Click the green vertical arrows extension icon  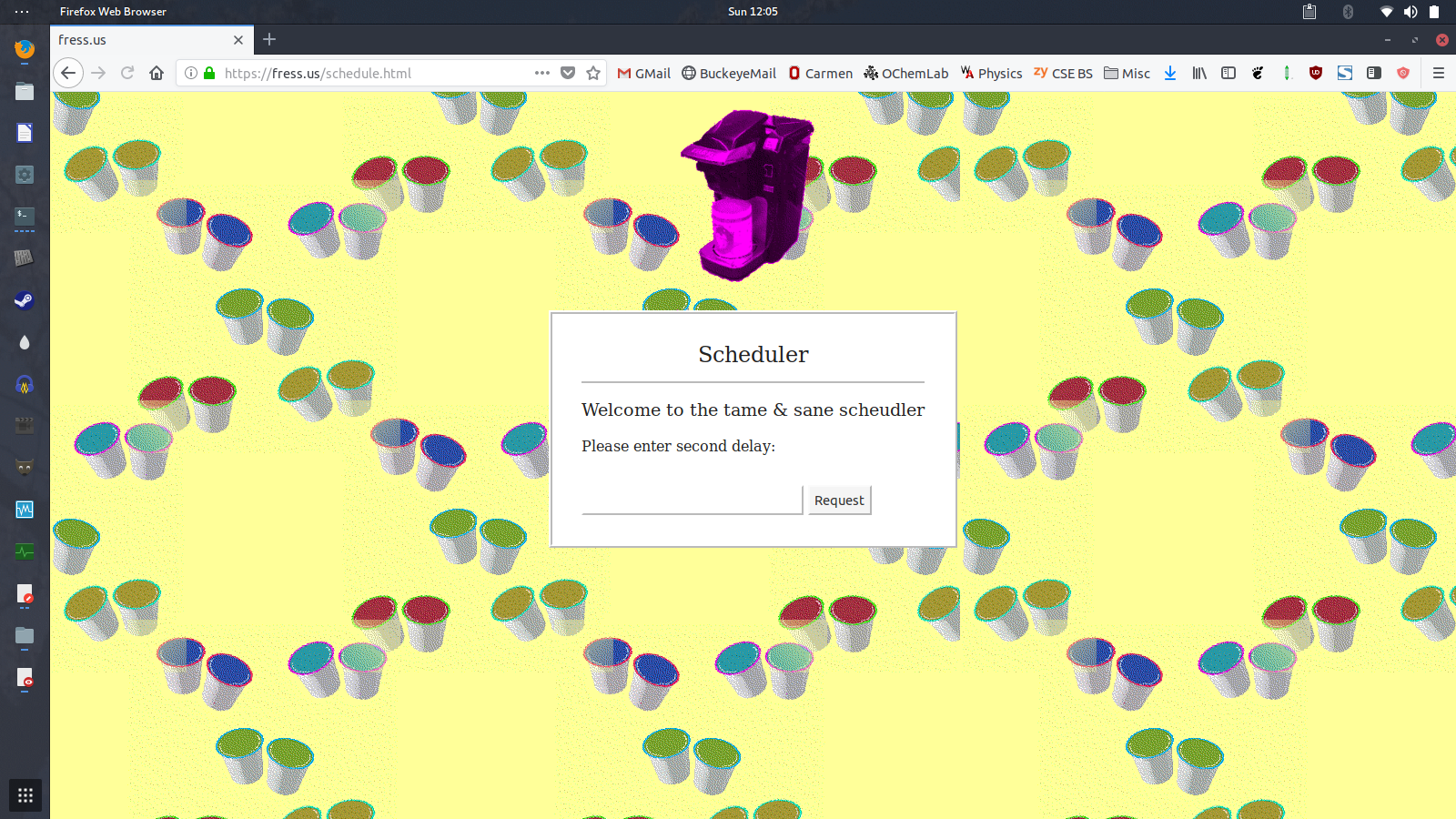click(x=1287, y=73)
